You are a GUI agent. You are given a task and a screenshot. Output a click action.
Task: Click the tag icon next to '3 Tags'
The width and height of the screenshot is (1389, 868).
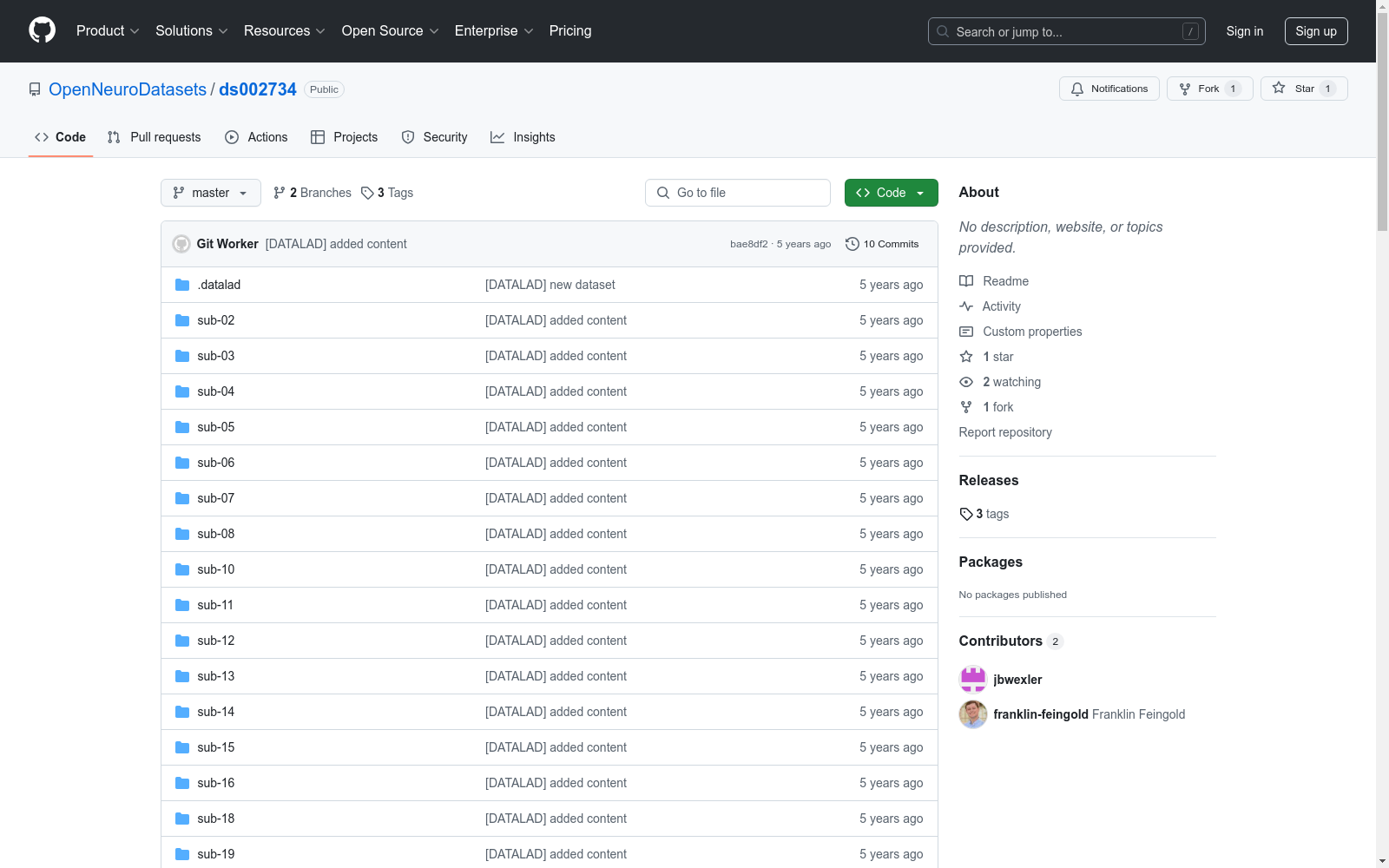[x=367, y=193]
